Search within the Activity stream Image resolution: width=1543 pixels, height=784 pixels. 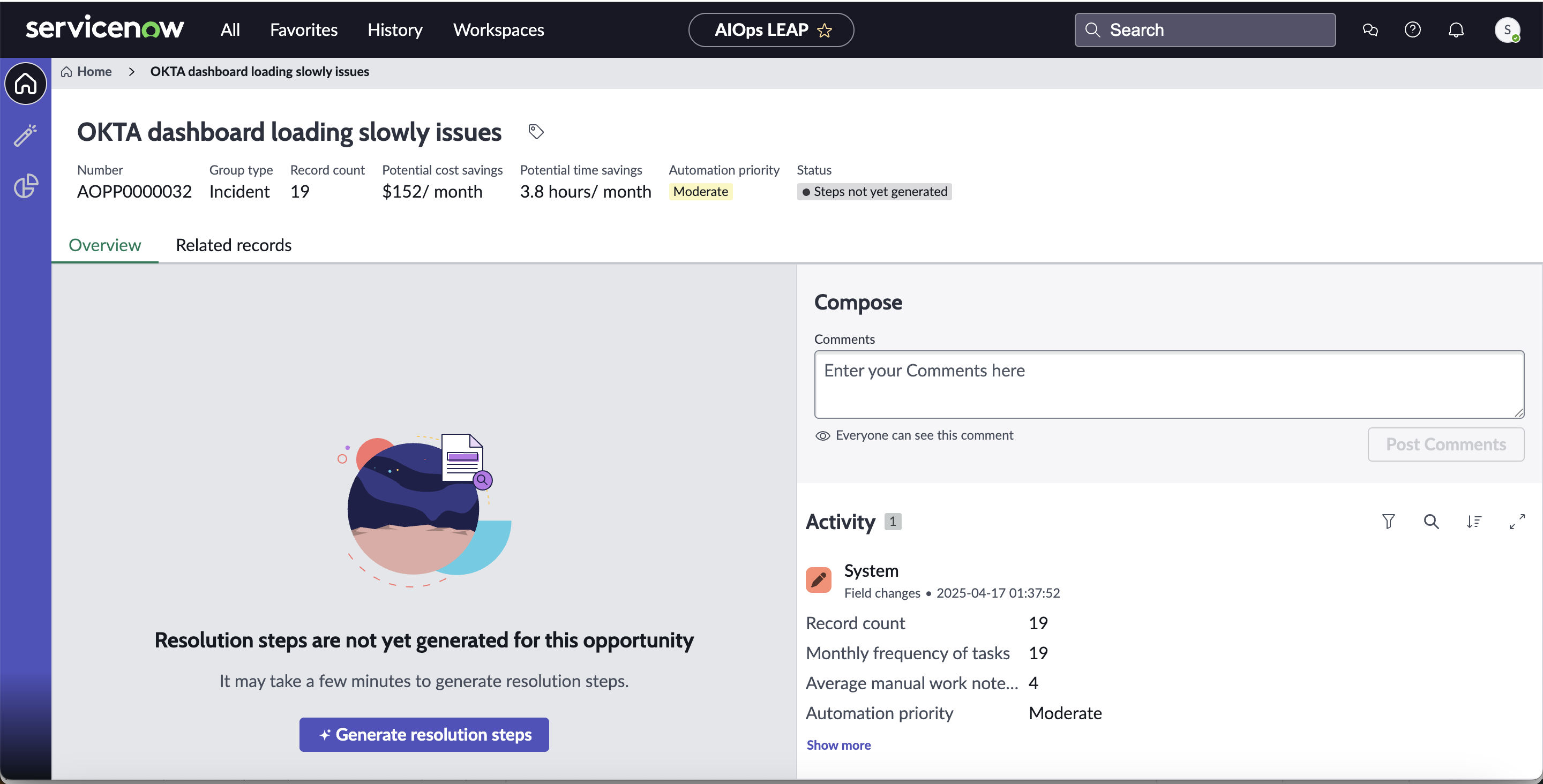pyautogui.click(x=1431, y=522)
